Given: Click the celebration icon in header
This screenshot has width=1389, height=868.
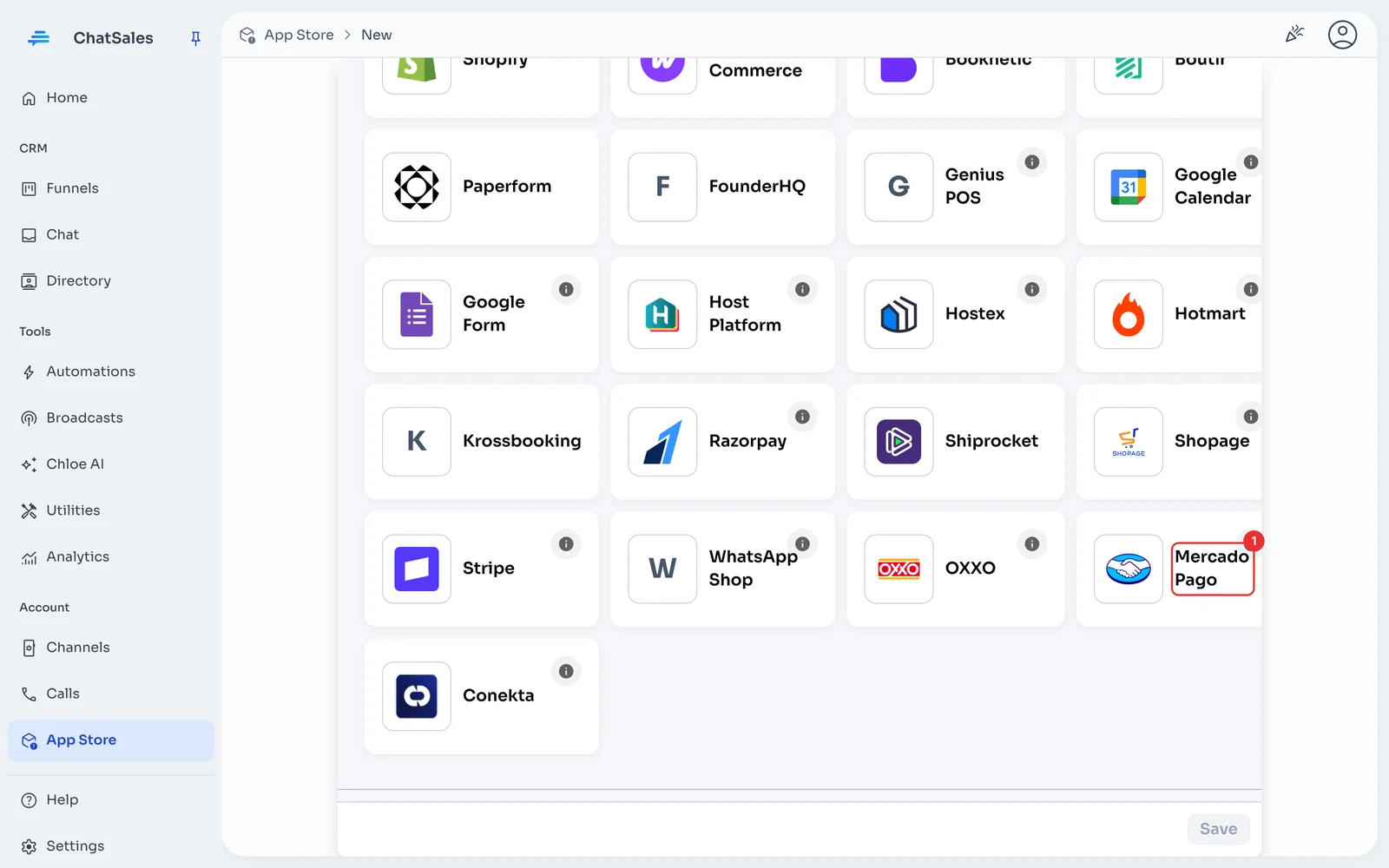Looking at the screenshot, I should point(1294,35).
